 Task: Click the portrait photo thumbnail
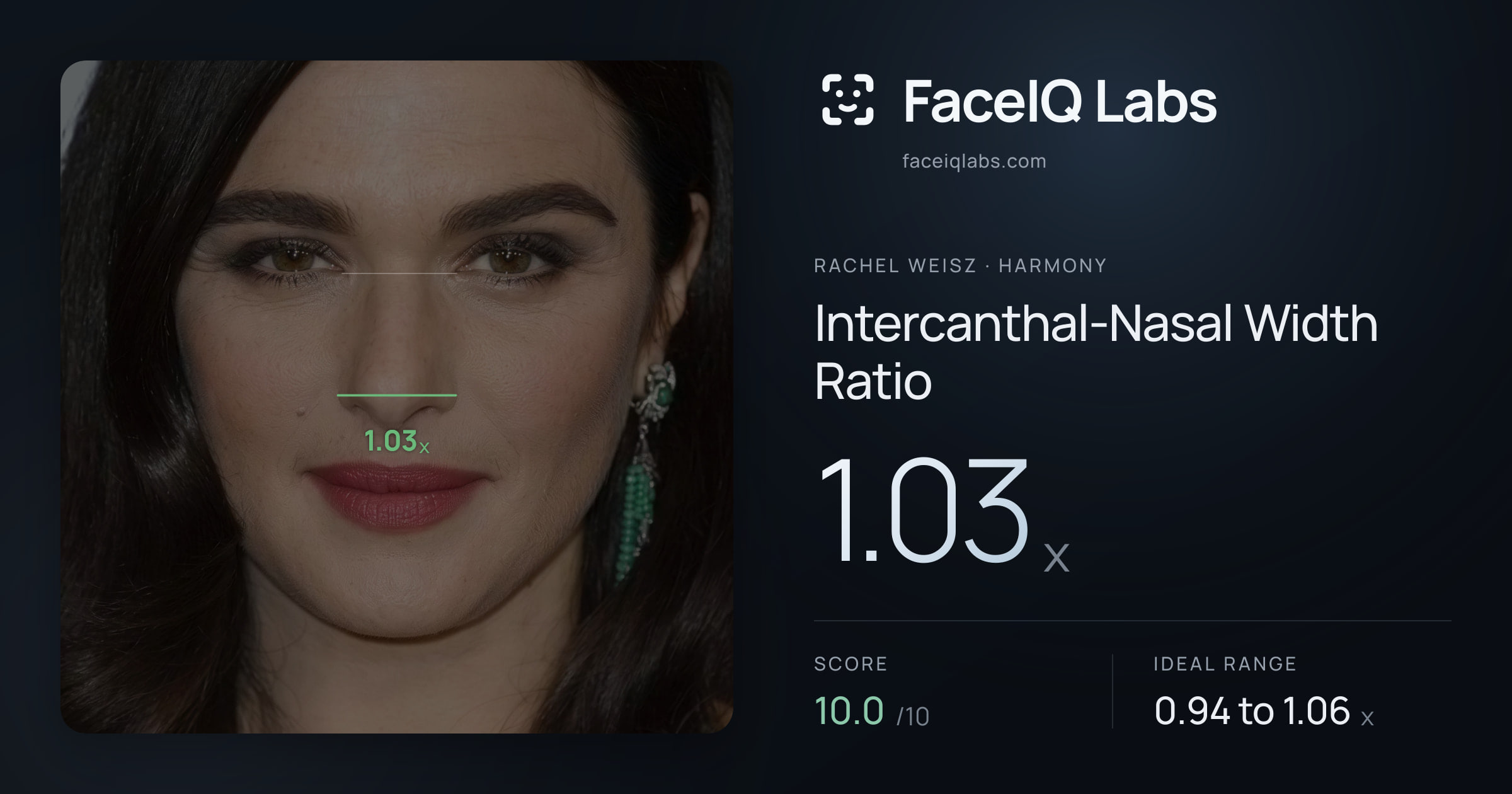click(397, 397)
